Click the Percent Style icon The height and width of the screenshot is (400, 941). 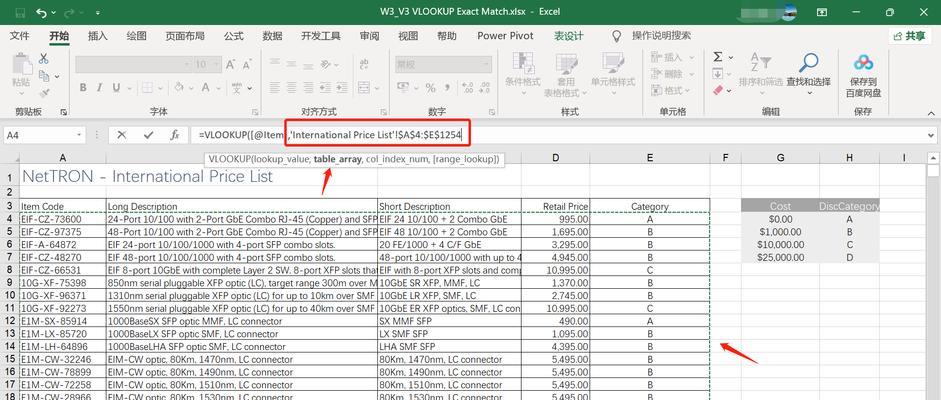[x=430, y=88]
